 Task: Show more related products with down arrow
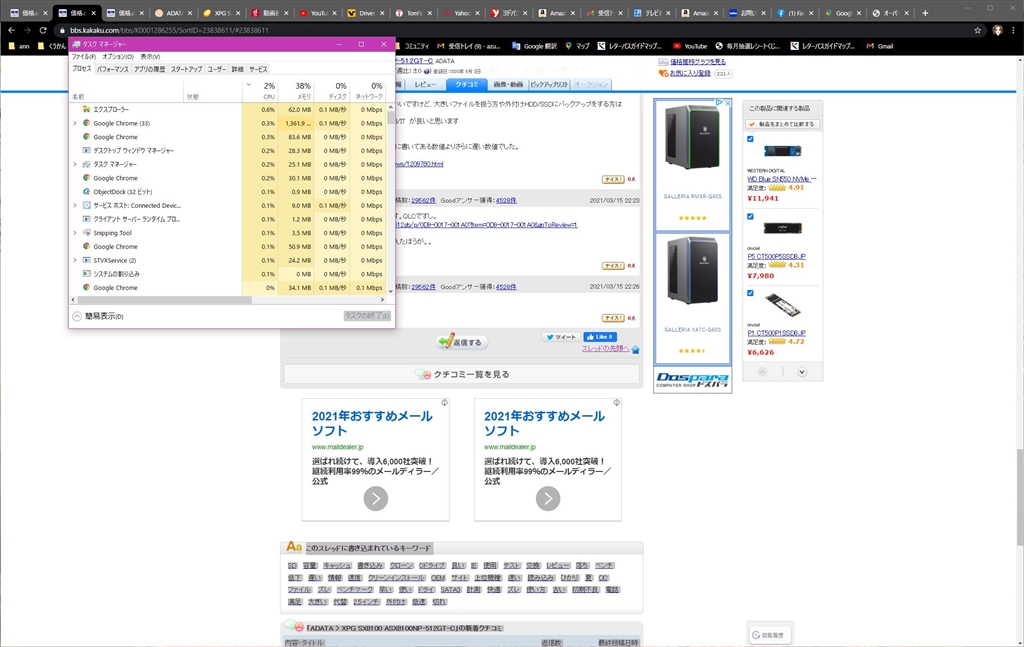coord(802,372)
